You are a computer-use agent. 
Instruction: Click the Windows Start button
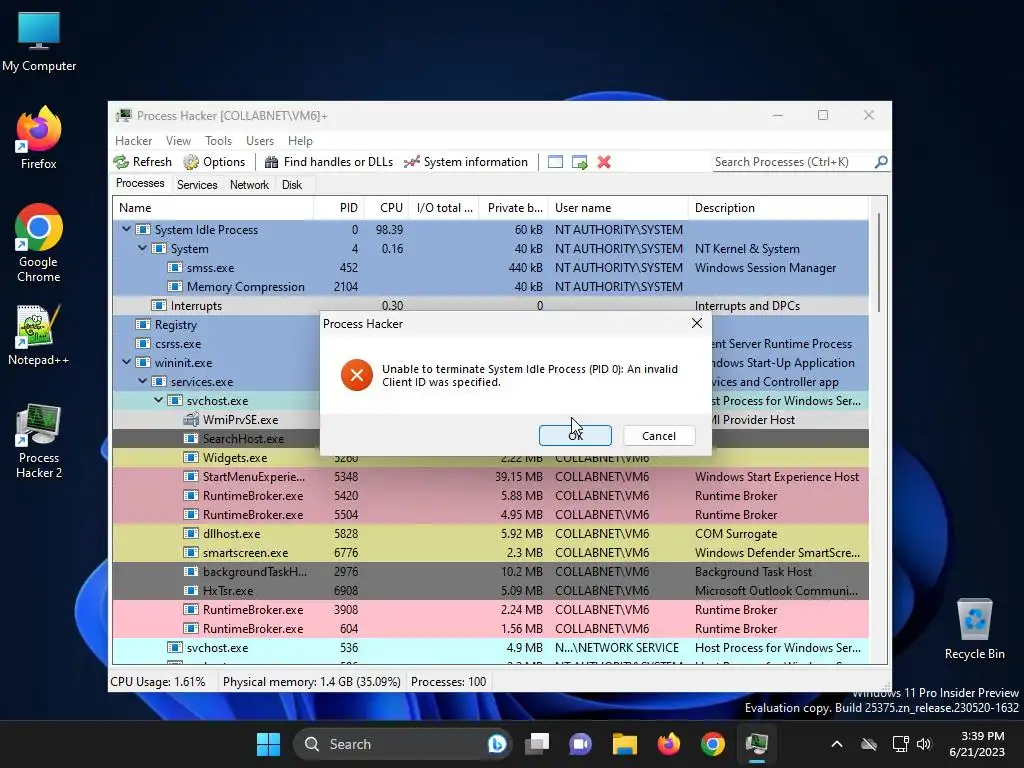click(268, 744)
